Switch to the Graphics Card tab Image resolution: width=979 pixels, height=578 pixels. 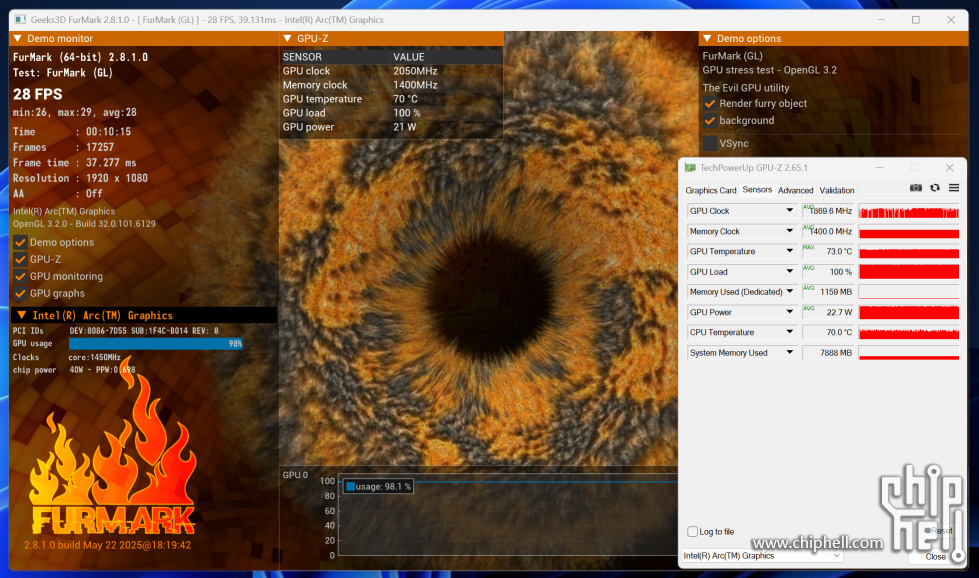point(711,190)
